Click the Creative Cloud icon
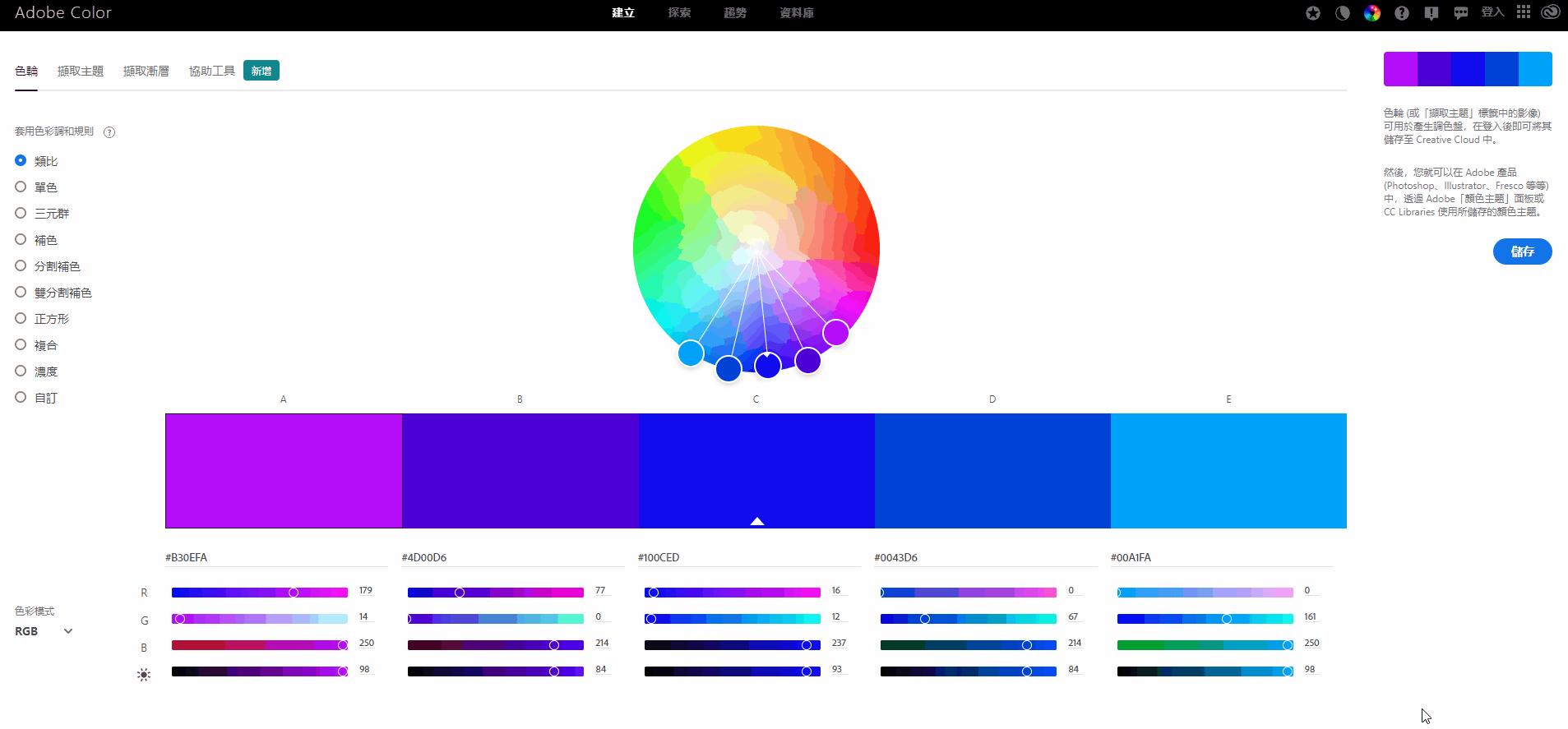This screenshot has height=729, width=1568. [1550, 12]
